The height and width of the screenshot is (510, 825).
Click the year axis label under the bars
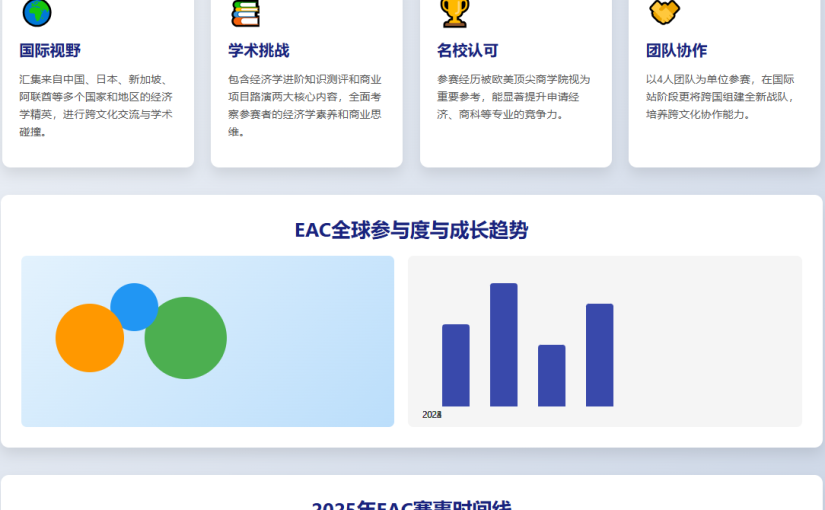pyautogui.click(x=431, y=415)
